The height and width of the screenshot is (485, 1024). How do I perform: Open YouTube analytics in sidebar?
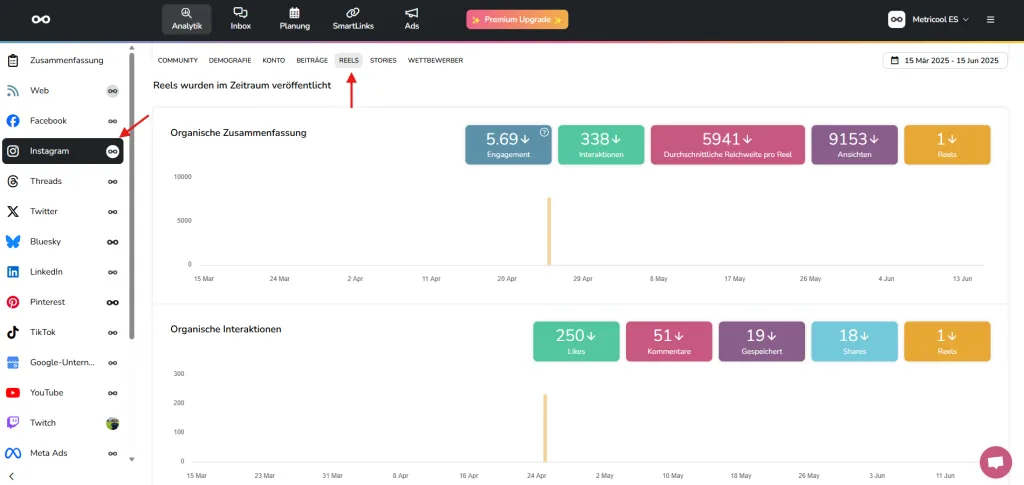click(x=46, y=393)
